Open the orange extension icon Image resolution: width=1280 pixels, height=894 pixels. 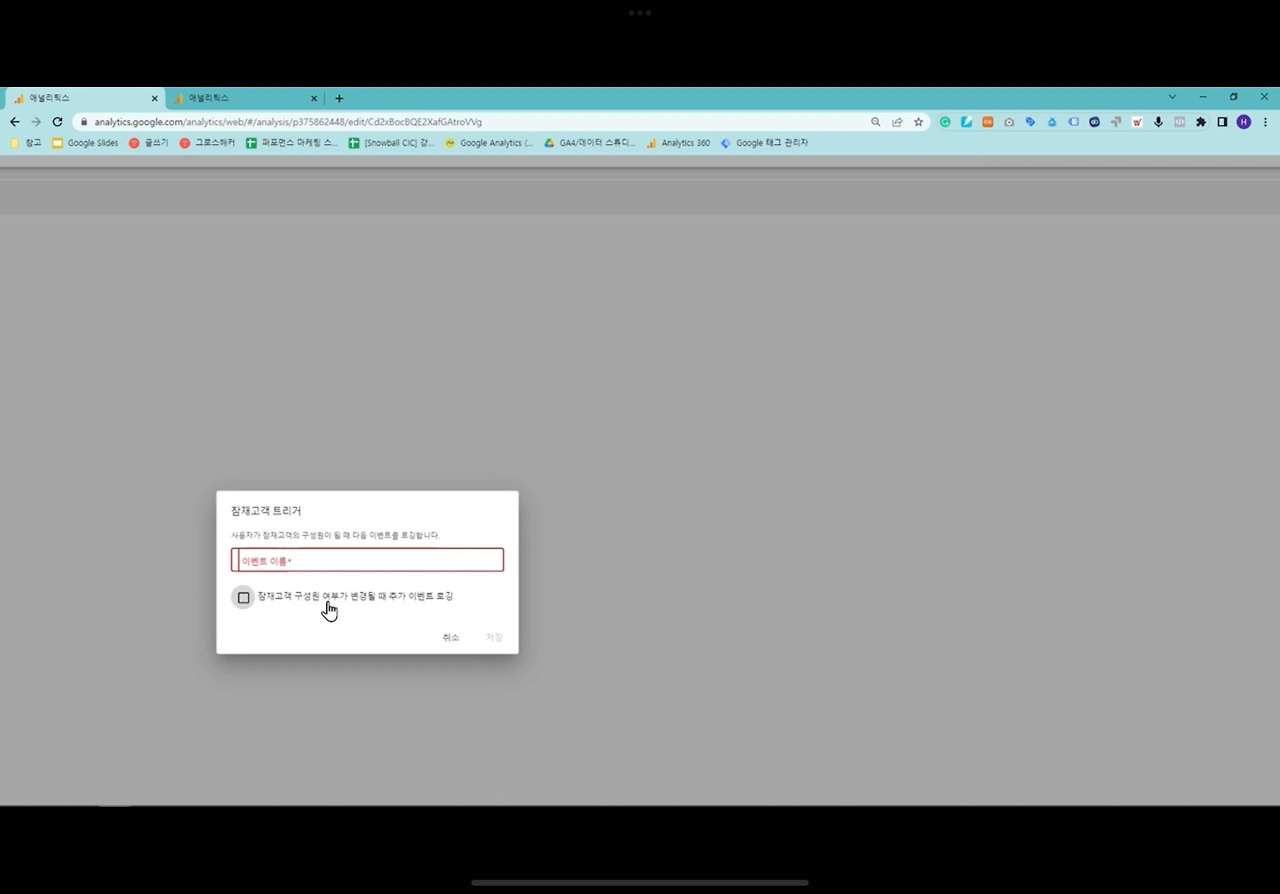[988, 122]
